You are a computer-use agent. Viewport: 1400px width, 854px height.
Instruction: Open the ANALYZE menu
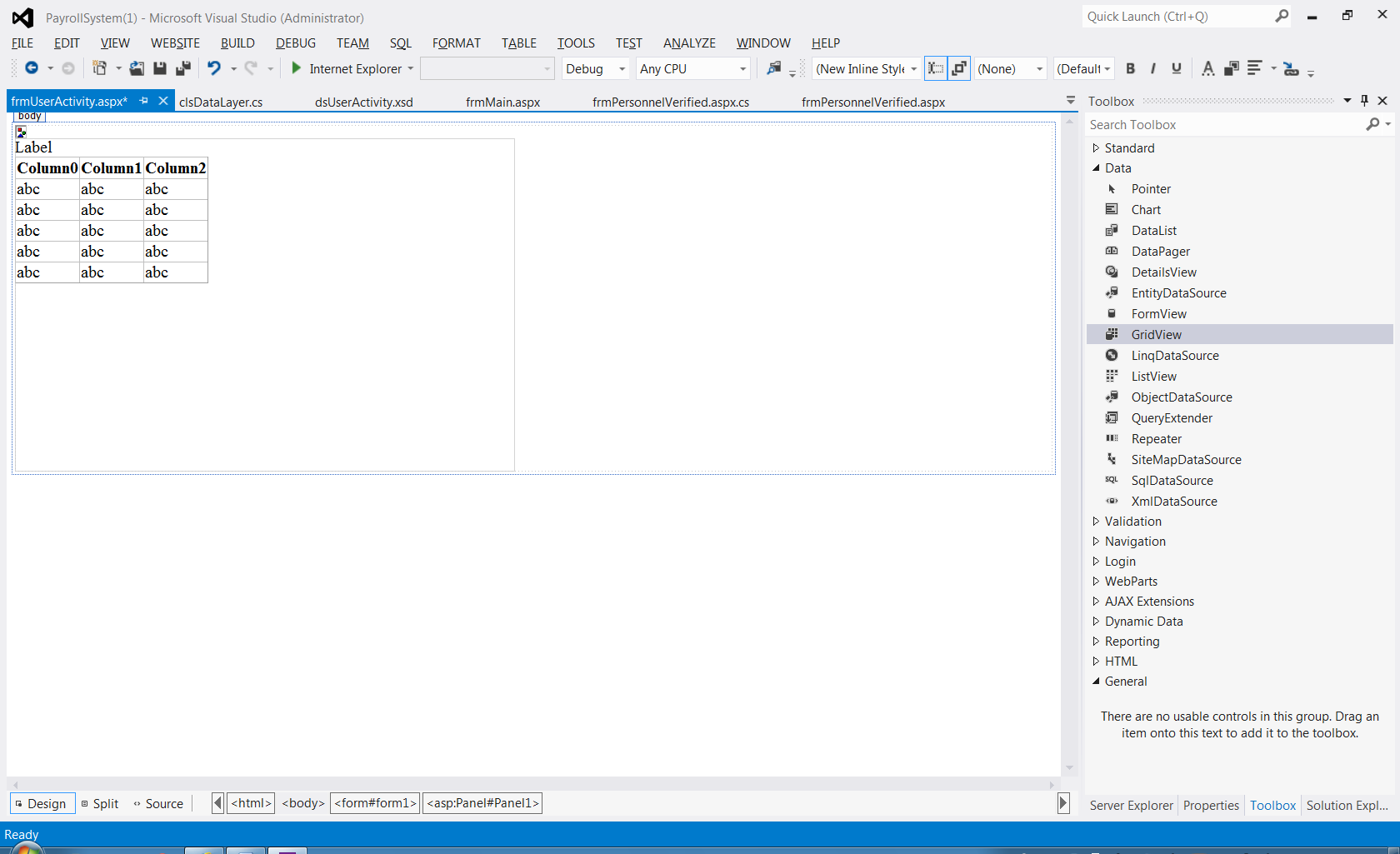pos(689,42)
